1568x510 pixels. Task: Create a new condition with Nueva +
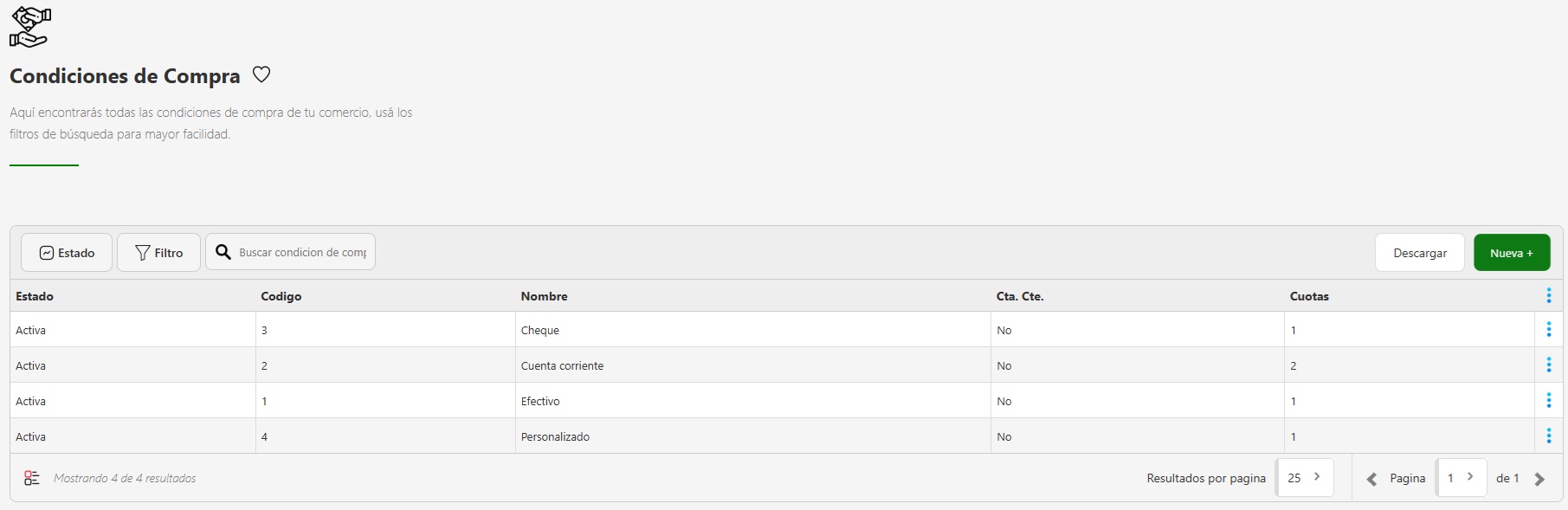[1511, 253]
